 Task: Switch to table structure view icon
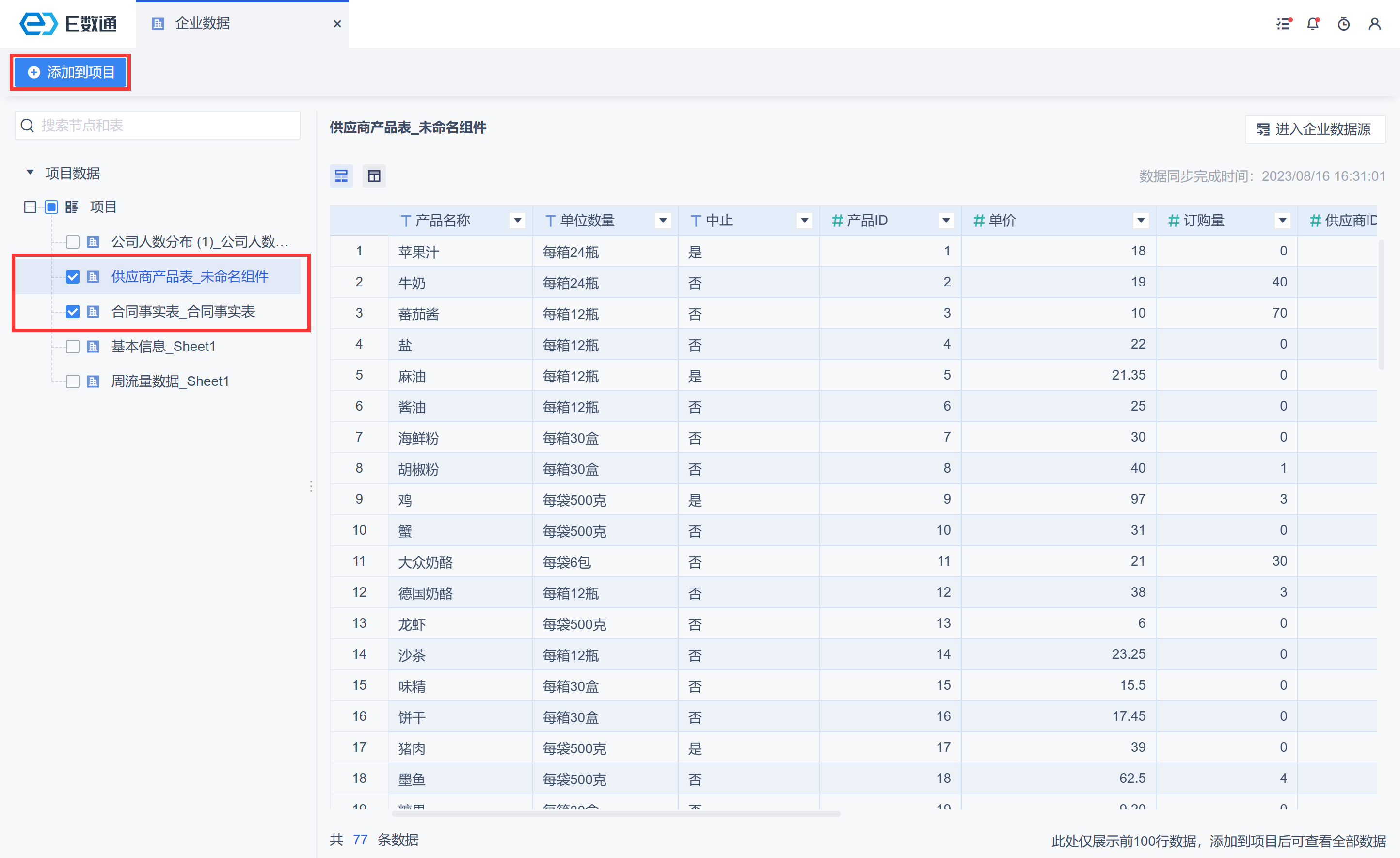(x=374, y=176)
